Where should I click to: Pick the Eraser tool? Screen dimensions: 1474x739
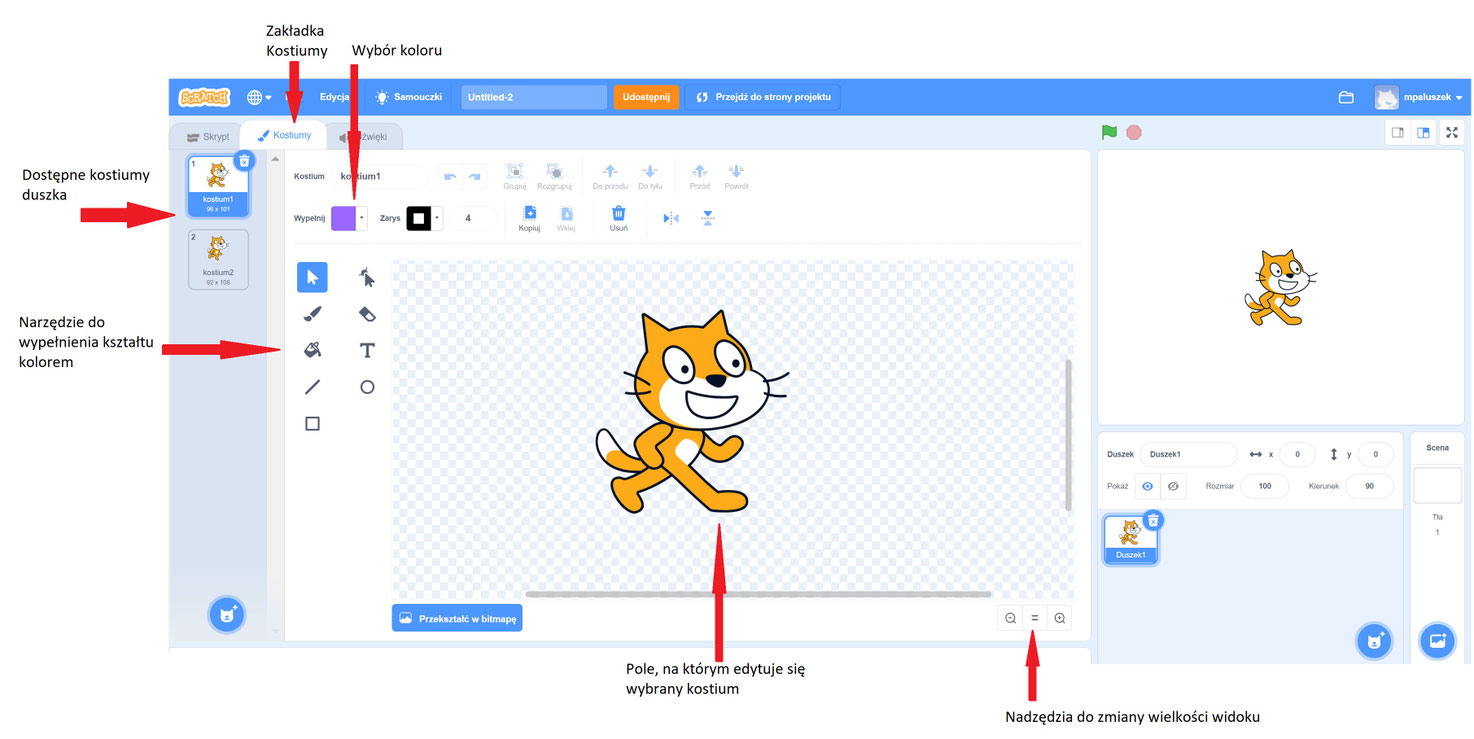(367, 313)
